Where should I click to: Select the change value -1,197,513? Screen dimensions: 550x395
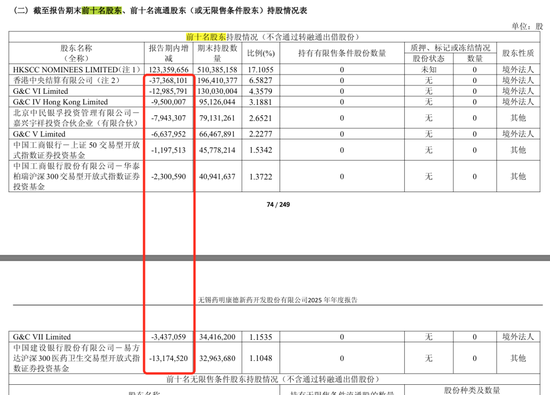[x=168, y=150]
